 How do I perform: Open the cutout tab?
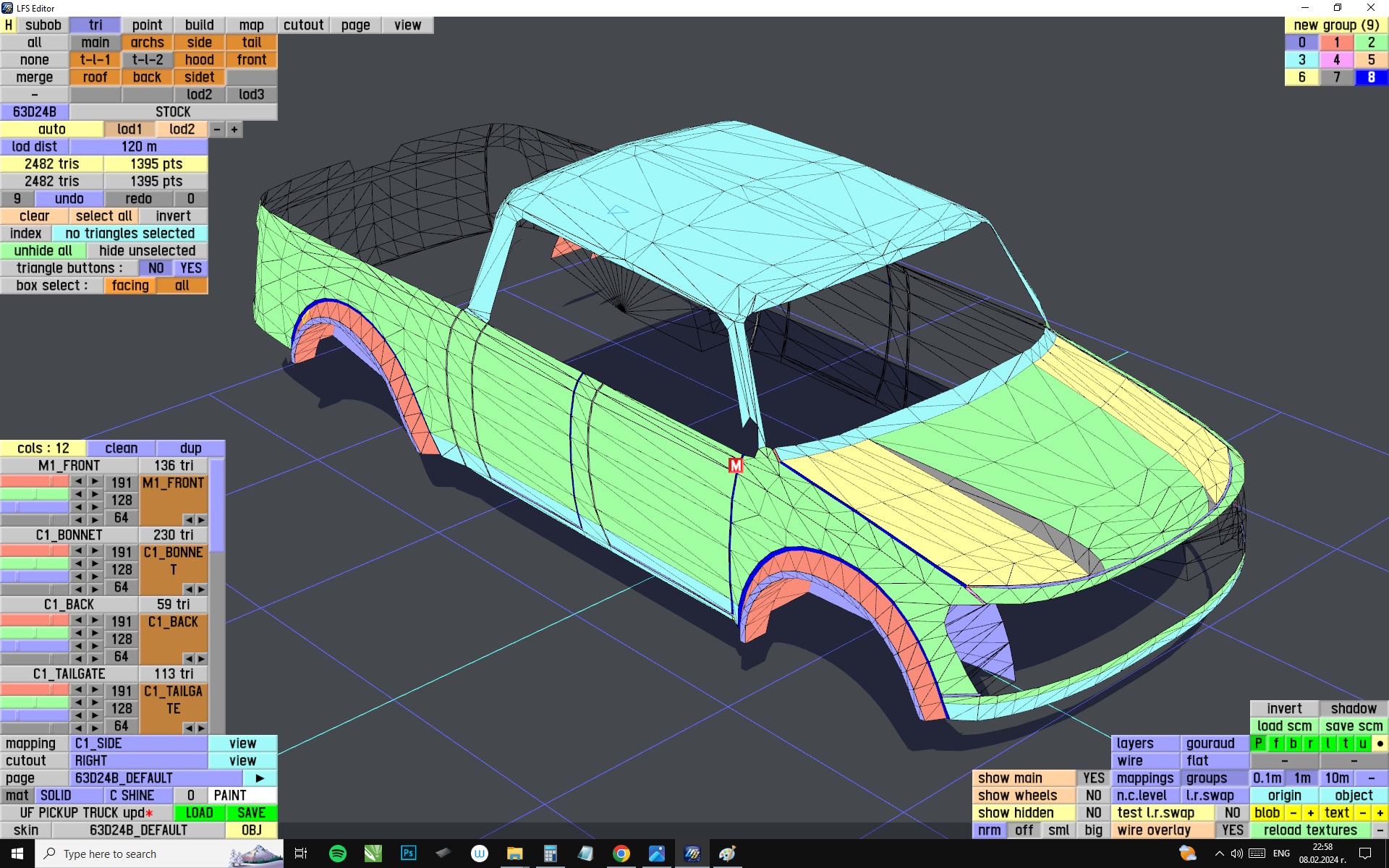303,25
